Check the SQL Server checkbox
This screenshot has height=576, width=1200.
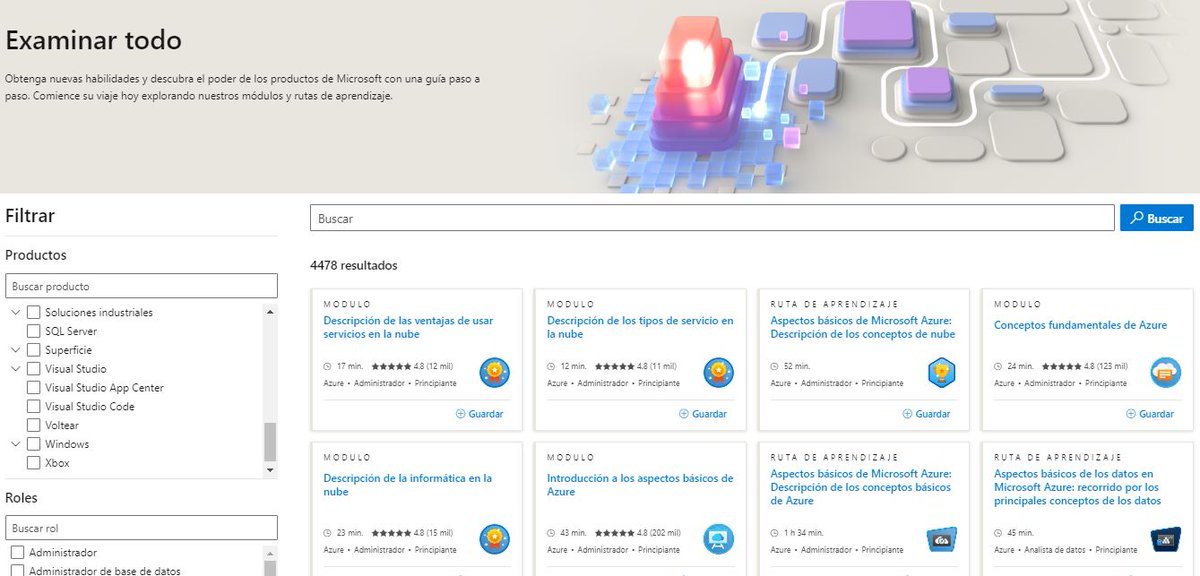pos(34,331)
